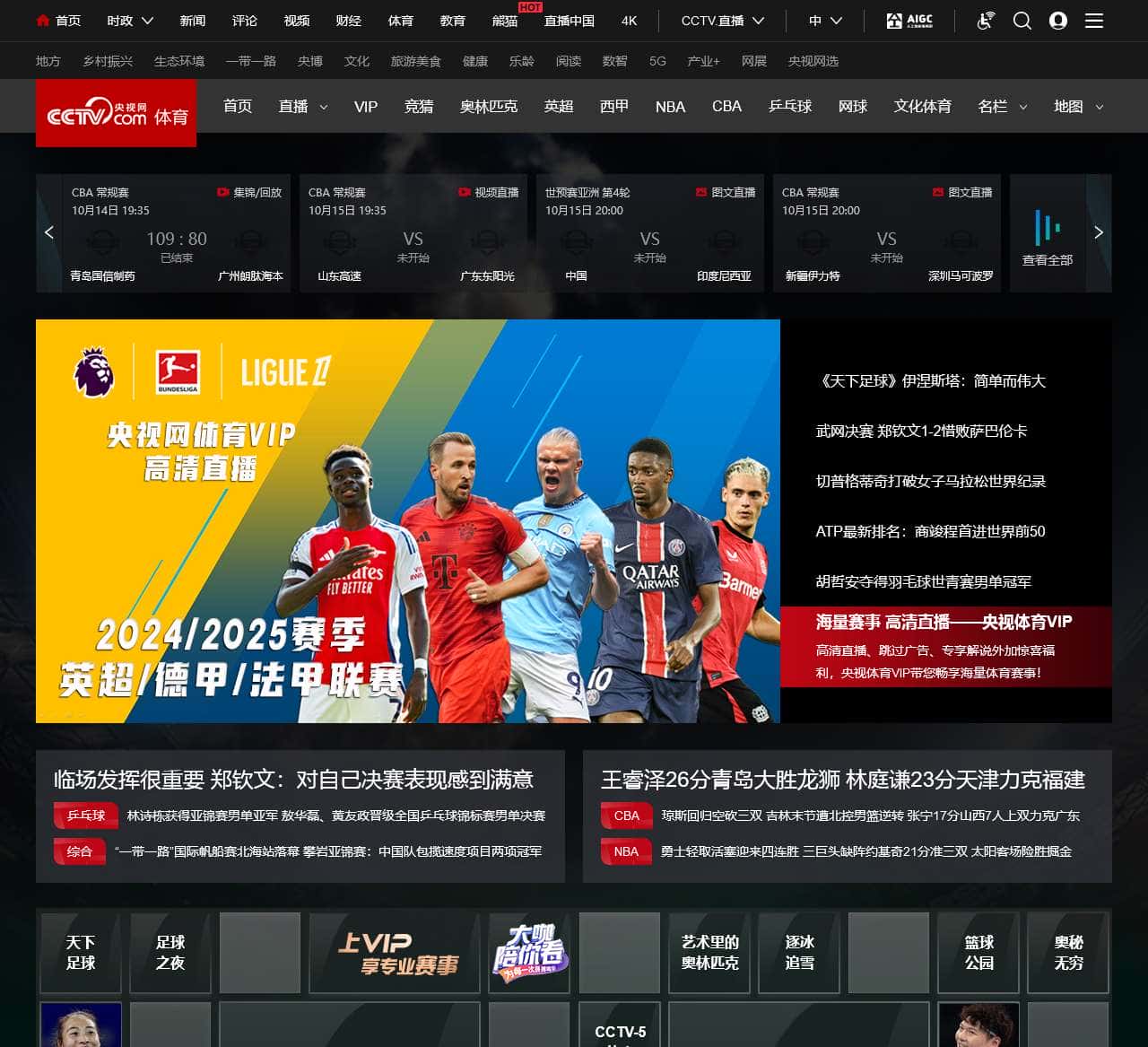Viewport: 1148px width, 1047px height.
Task: Open the VIP football leagues banner
Action: [408, 521]
